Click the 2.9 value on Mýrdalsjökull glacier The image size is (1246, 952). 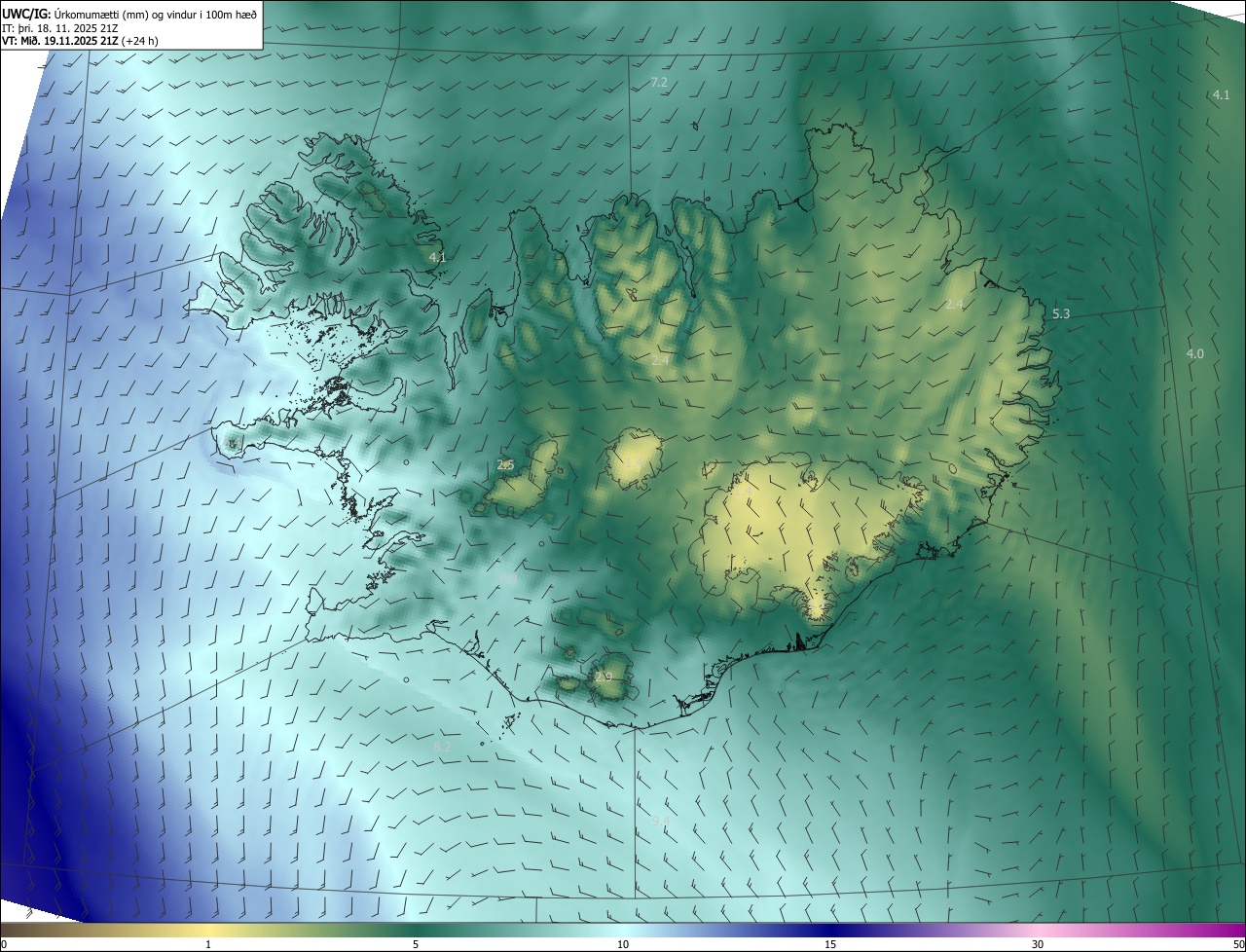[604, 677]
